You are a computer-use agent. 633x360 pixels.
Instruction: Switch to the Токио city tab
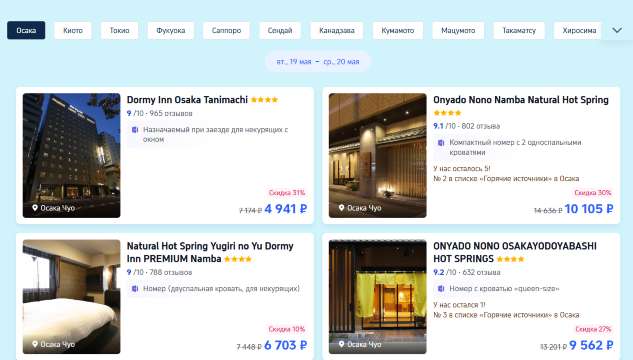(x=120, y=30)
